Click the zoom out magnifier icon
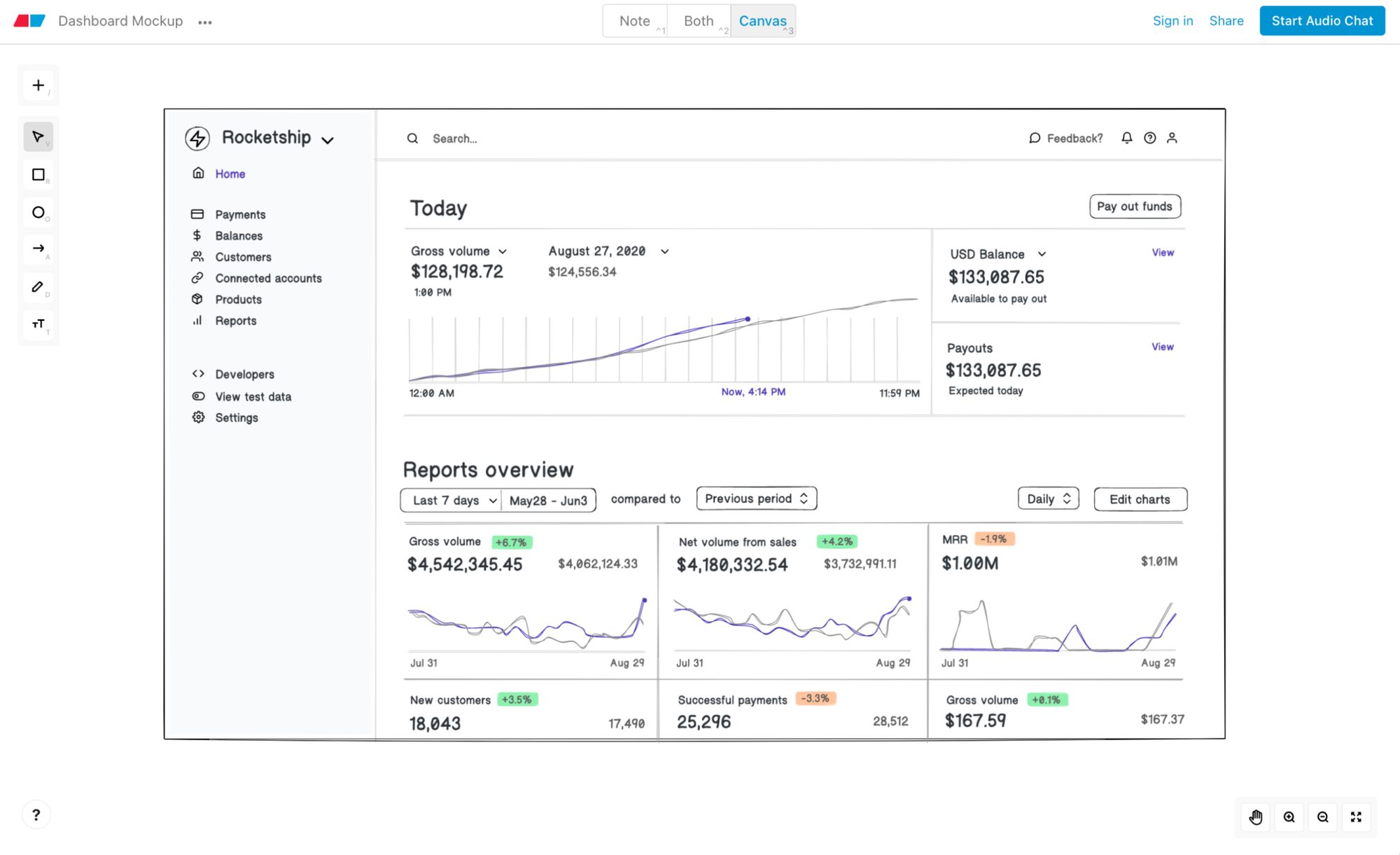 [x=1323, y=817]
